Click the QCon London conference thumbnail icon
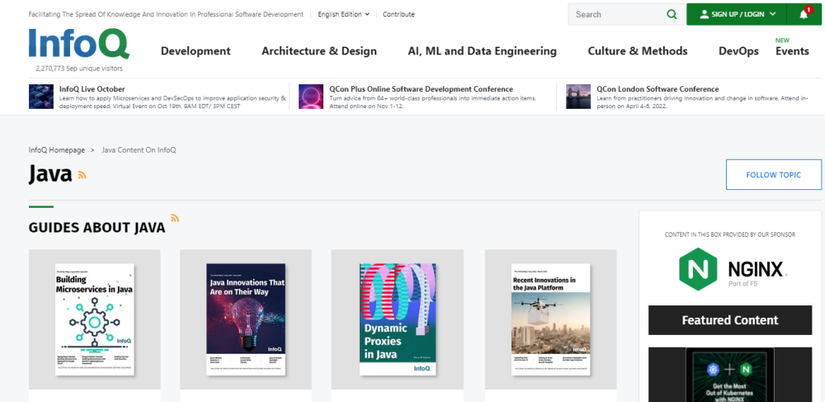This screenshot has height=402, width=825. pyautogui.click(x=578, y=96)
